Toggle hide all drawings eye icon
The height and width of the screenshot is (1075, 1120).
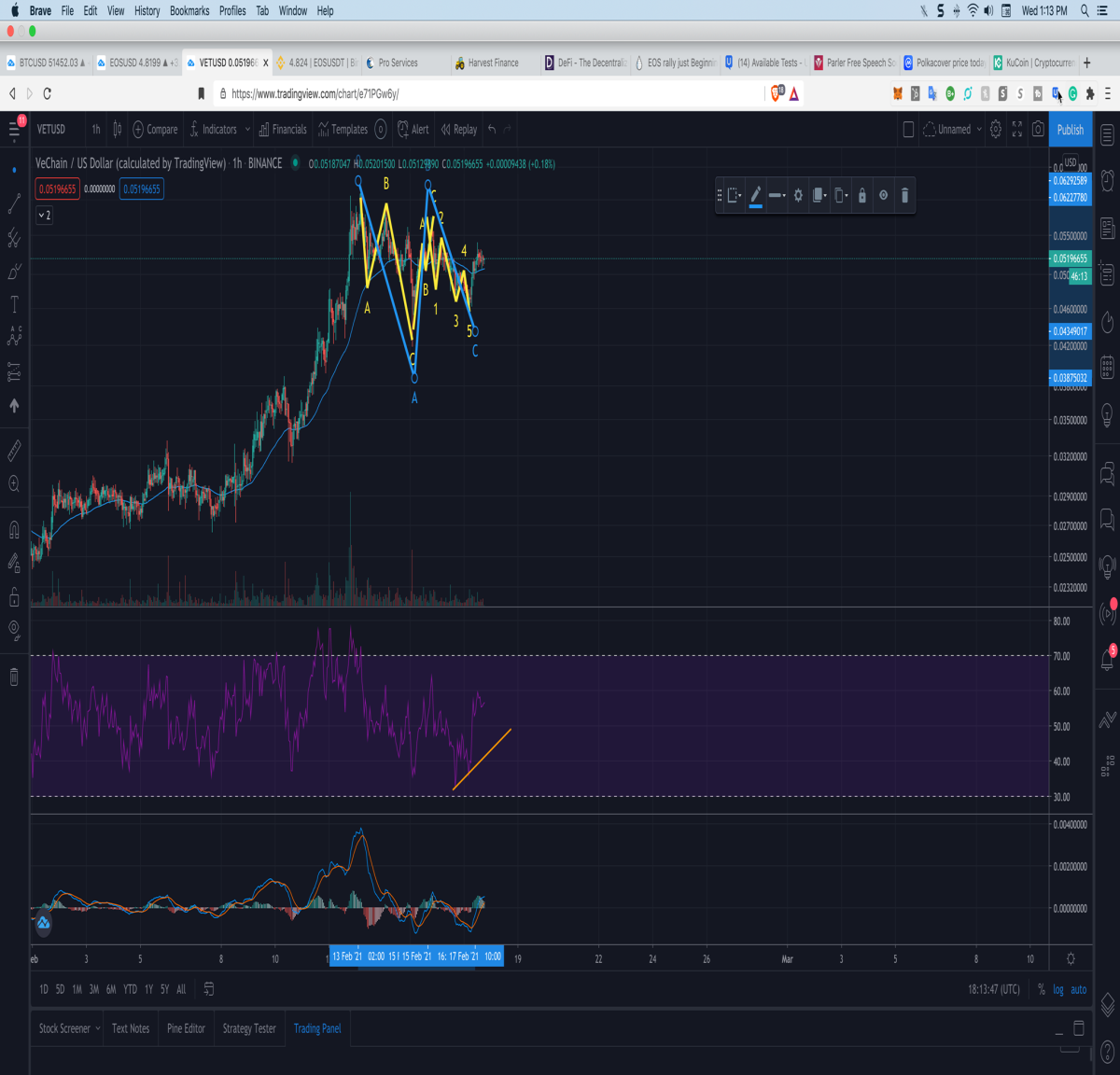click(14, 631)
